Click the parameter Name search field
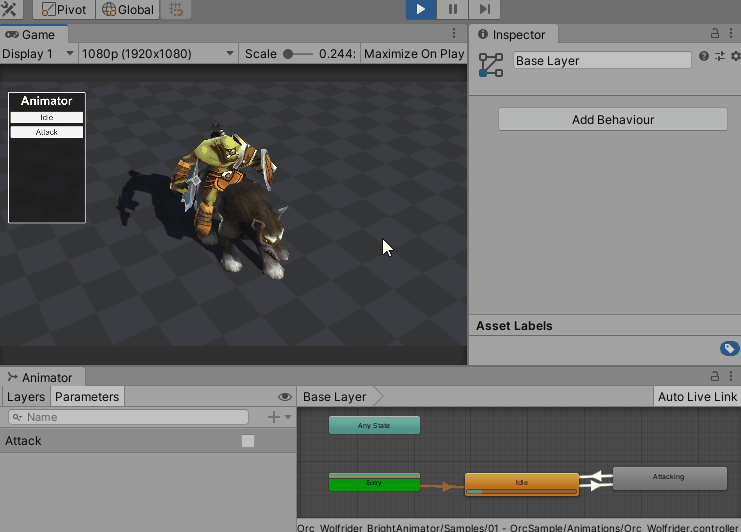The width and height of the screenshot is (741, 532). pyautogui.click(x=129, y=417)
